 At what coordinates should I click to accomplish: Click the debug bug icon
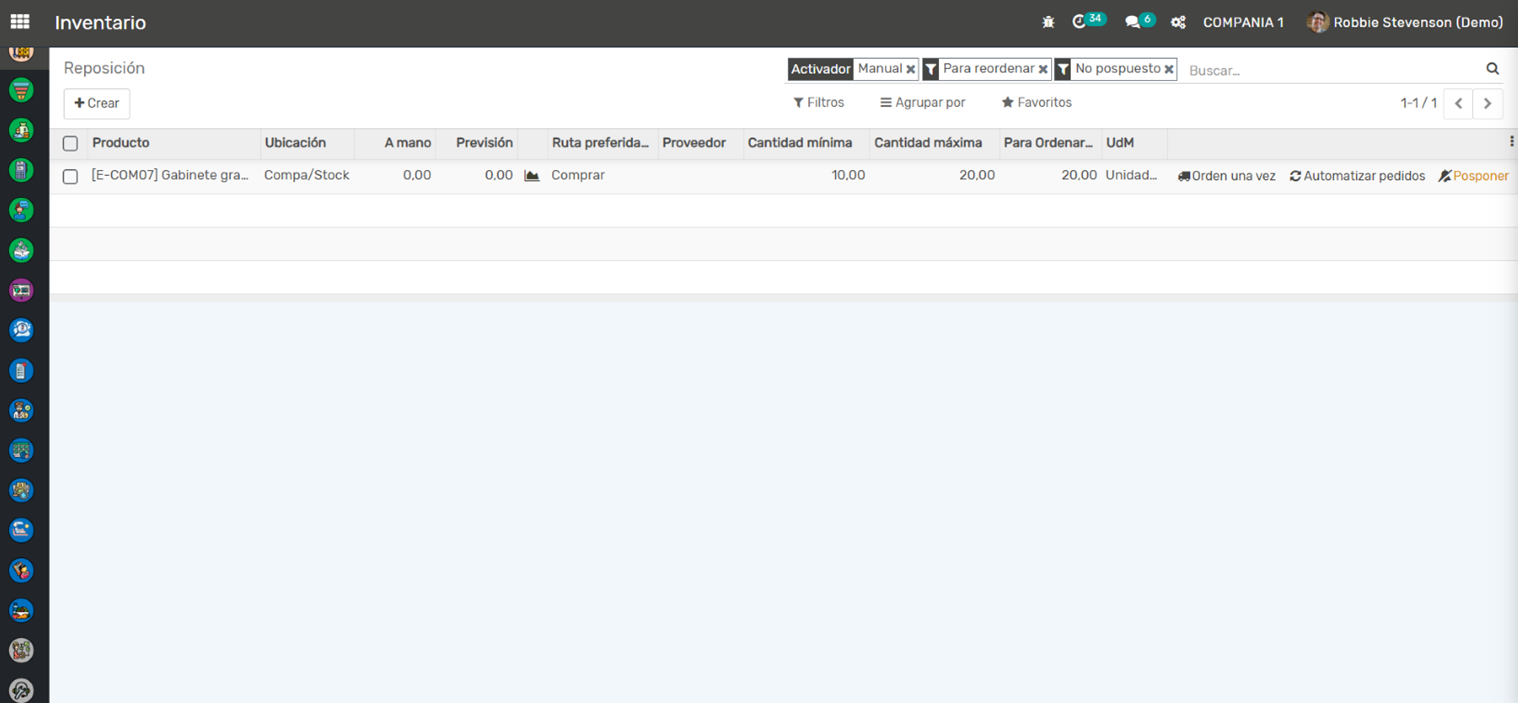(x=1048, y=22)
